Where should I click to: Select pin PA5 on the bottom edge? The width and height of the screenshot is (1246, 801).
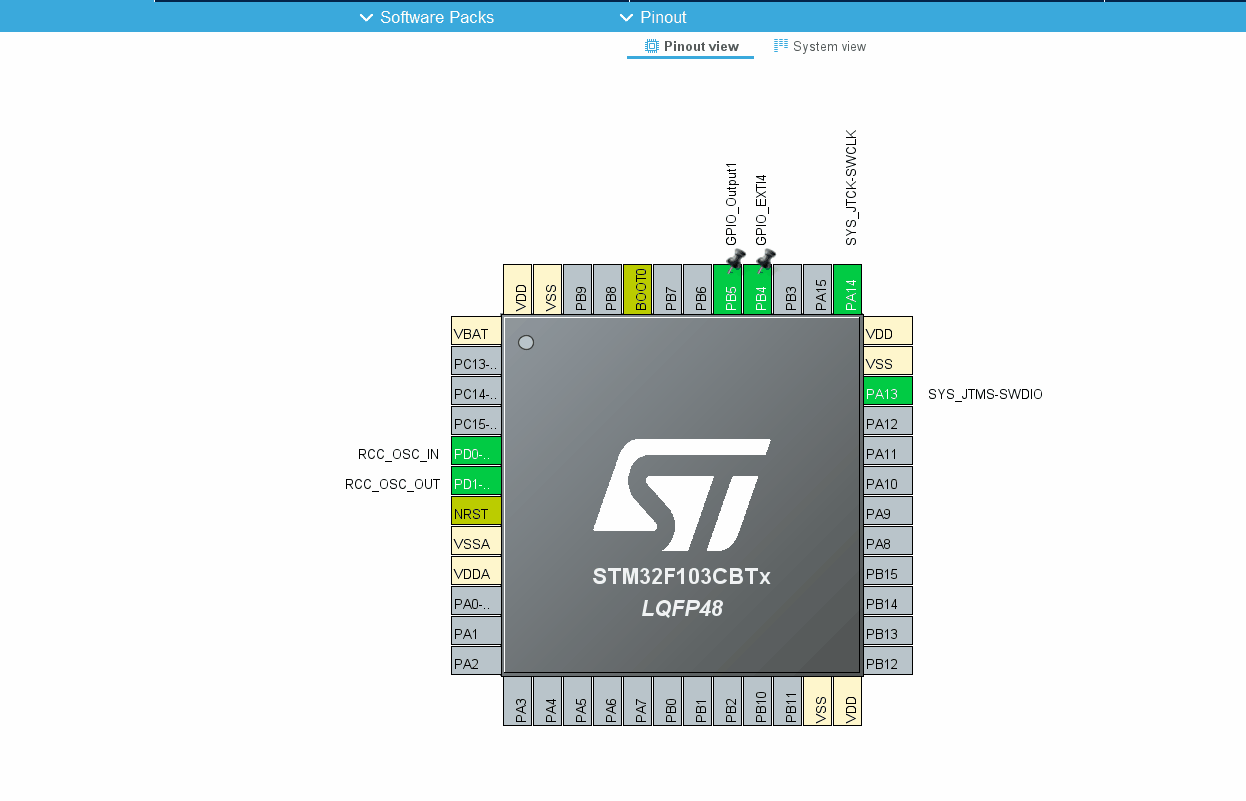[x=578, y=701]
